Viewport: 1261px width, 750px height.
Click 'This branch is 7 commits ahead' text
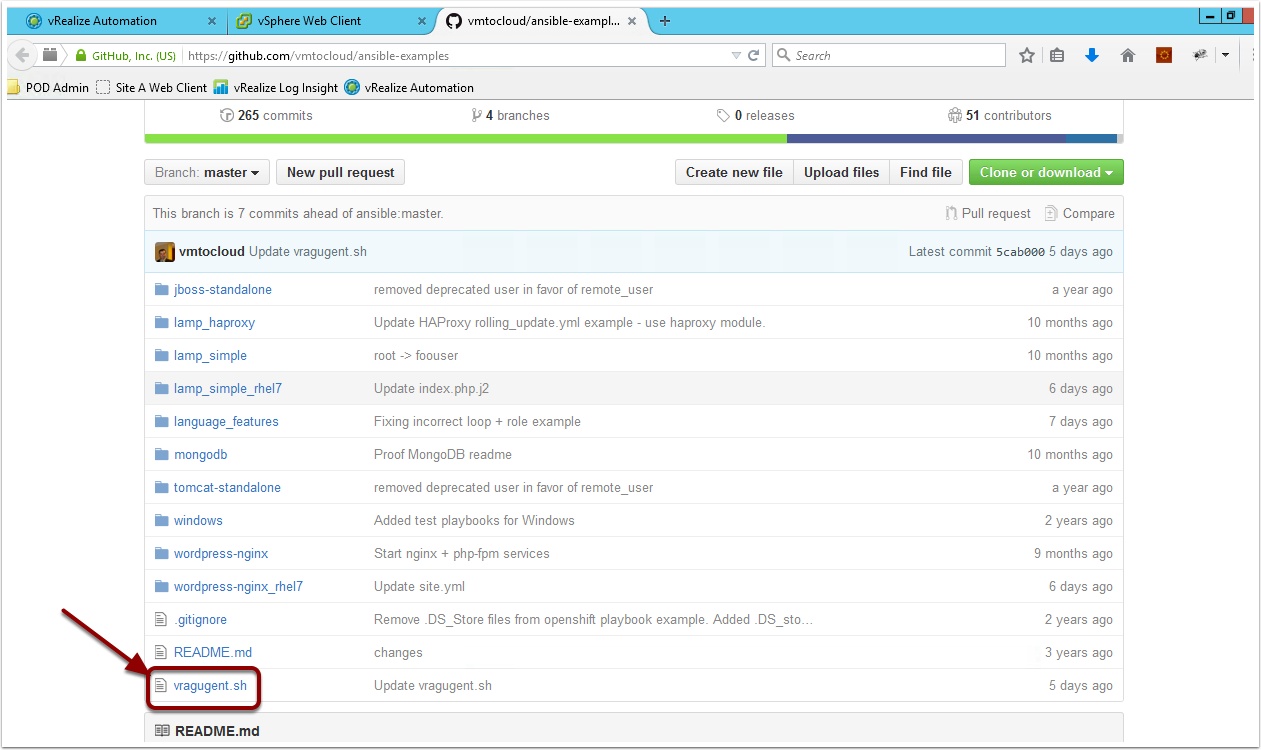click(298, 214)
